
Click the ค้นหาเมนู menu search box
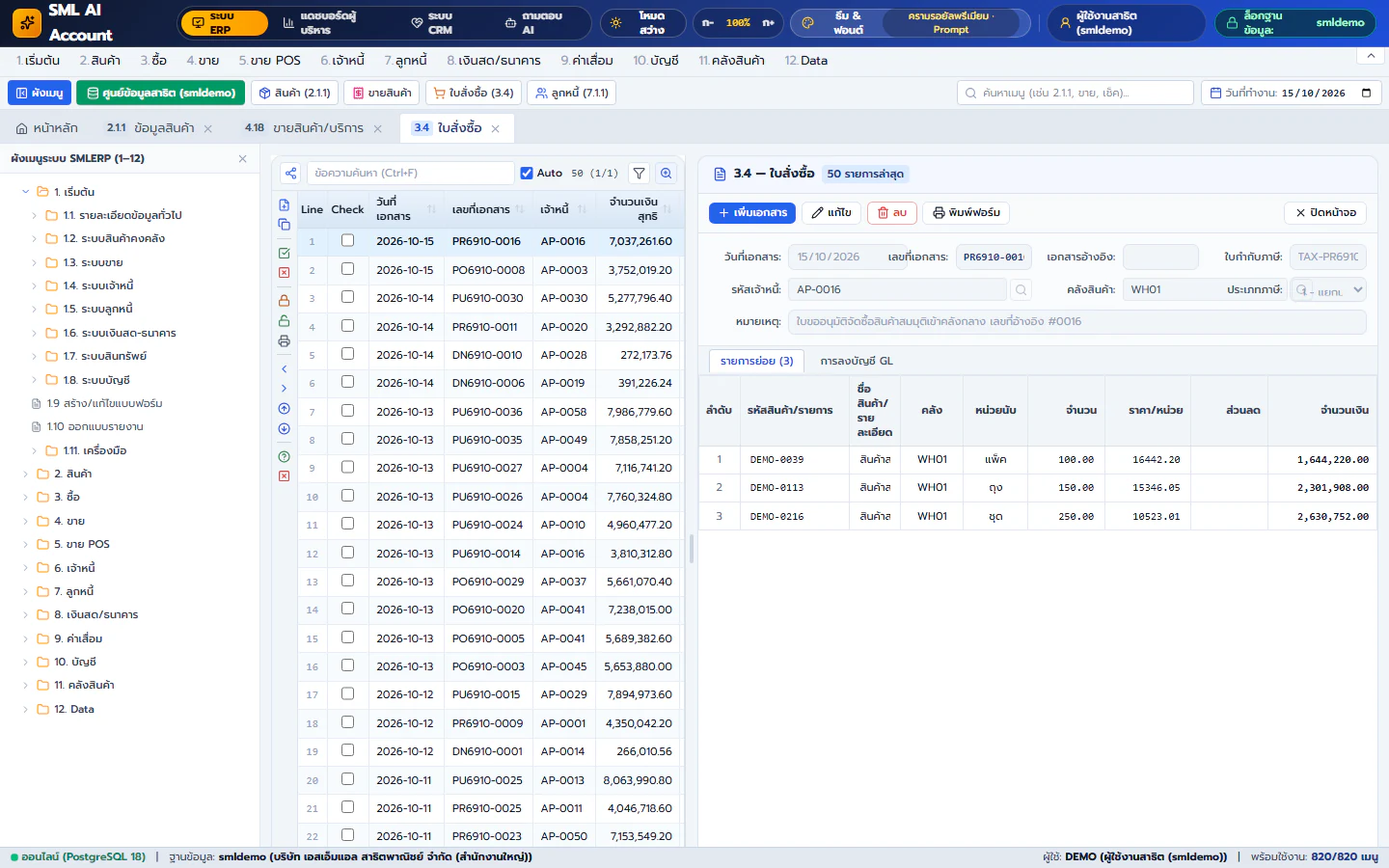point(1076,94)
